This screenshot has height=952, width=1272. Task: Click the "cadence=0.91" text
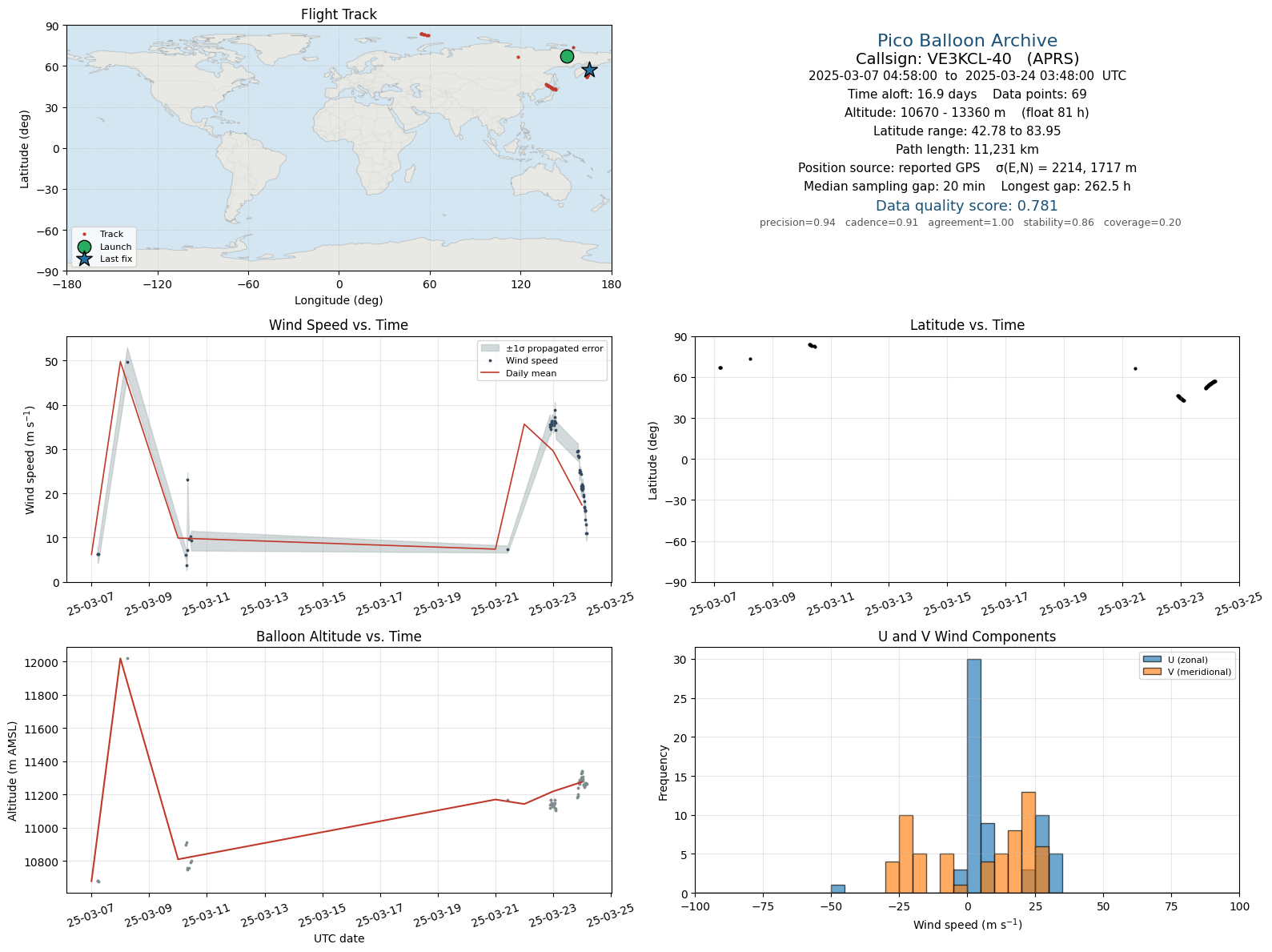click(881, 223)
